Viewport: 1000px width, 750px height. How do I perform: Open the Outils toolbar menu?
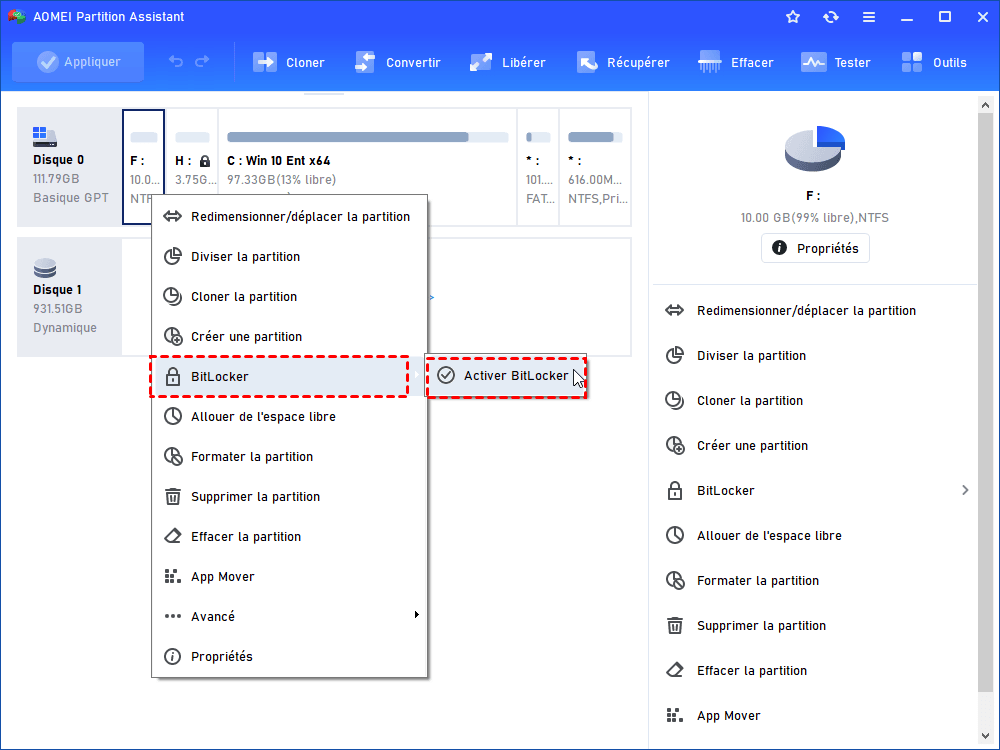point(934,62)
